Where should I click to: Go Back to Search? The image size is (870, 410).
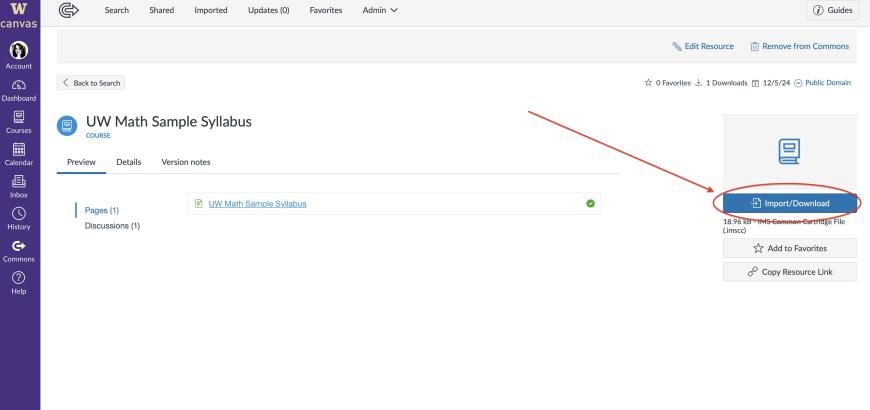click(x=91, y=83)
